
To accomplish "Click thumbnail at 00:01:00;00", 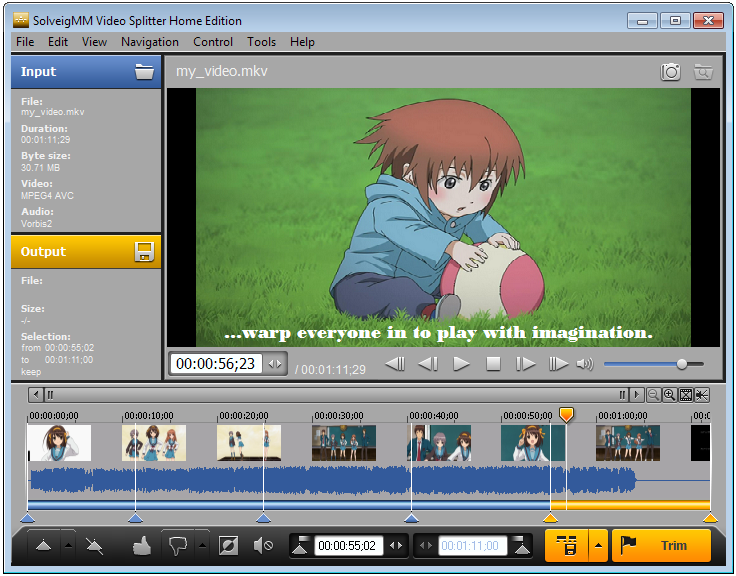I will tap(628, 443).
